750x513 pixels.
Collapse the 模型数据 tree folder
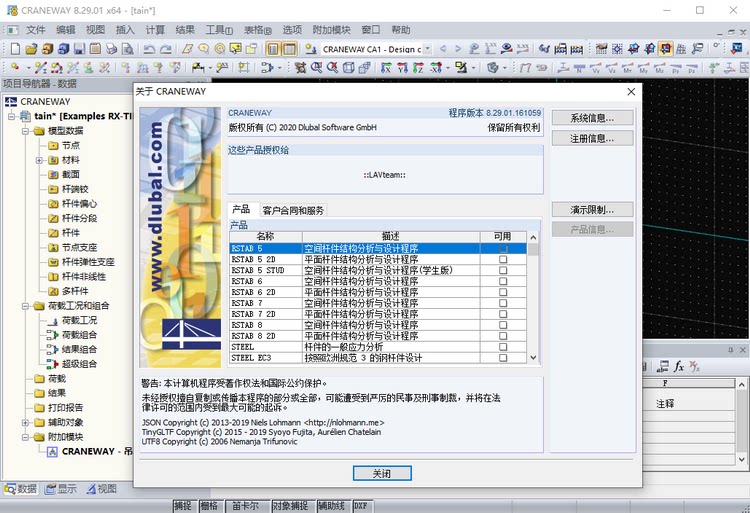(26, 131)
